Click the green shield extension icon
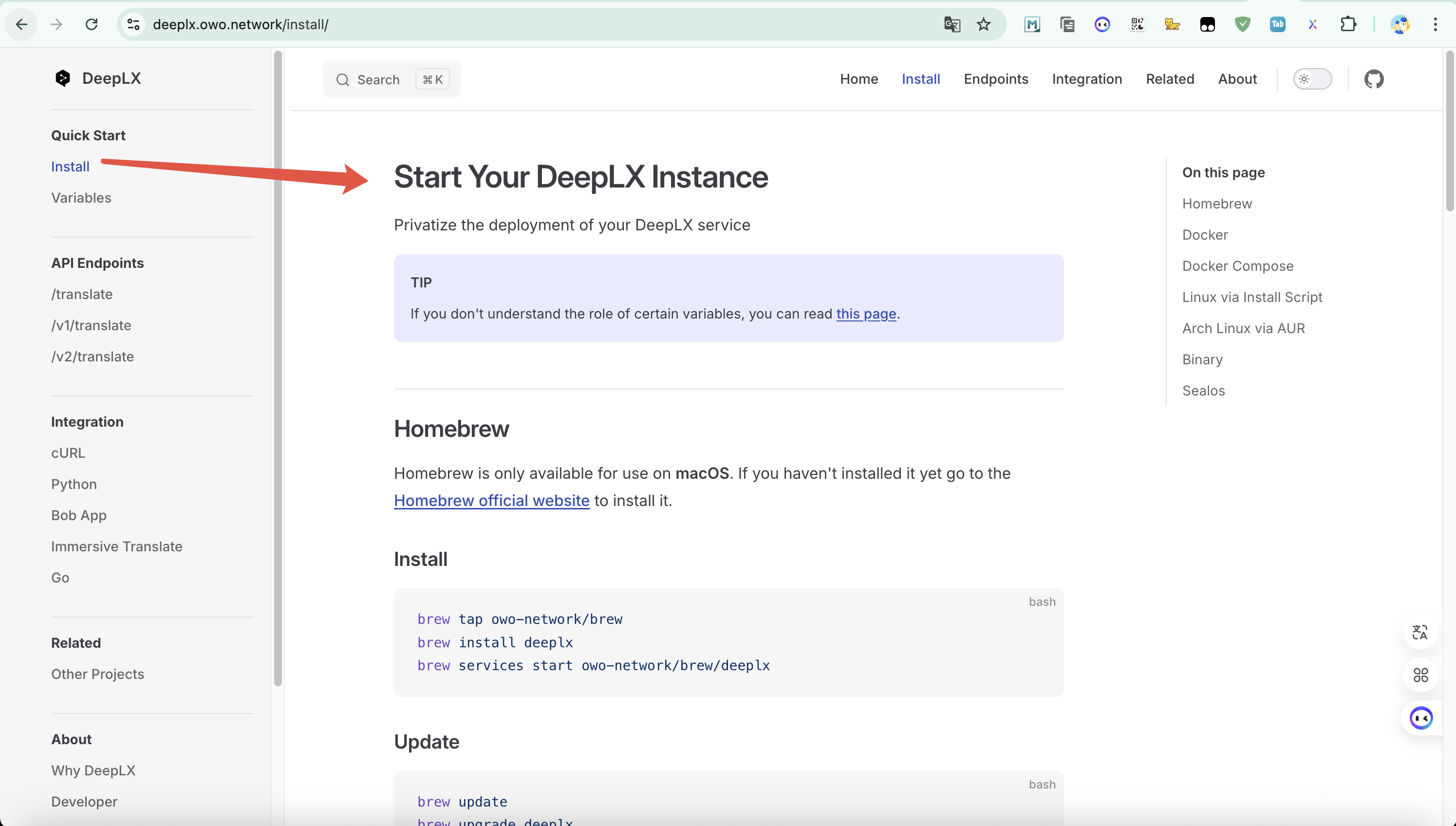This screenshot has height=826, width=1456. point(1242,24)
